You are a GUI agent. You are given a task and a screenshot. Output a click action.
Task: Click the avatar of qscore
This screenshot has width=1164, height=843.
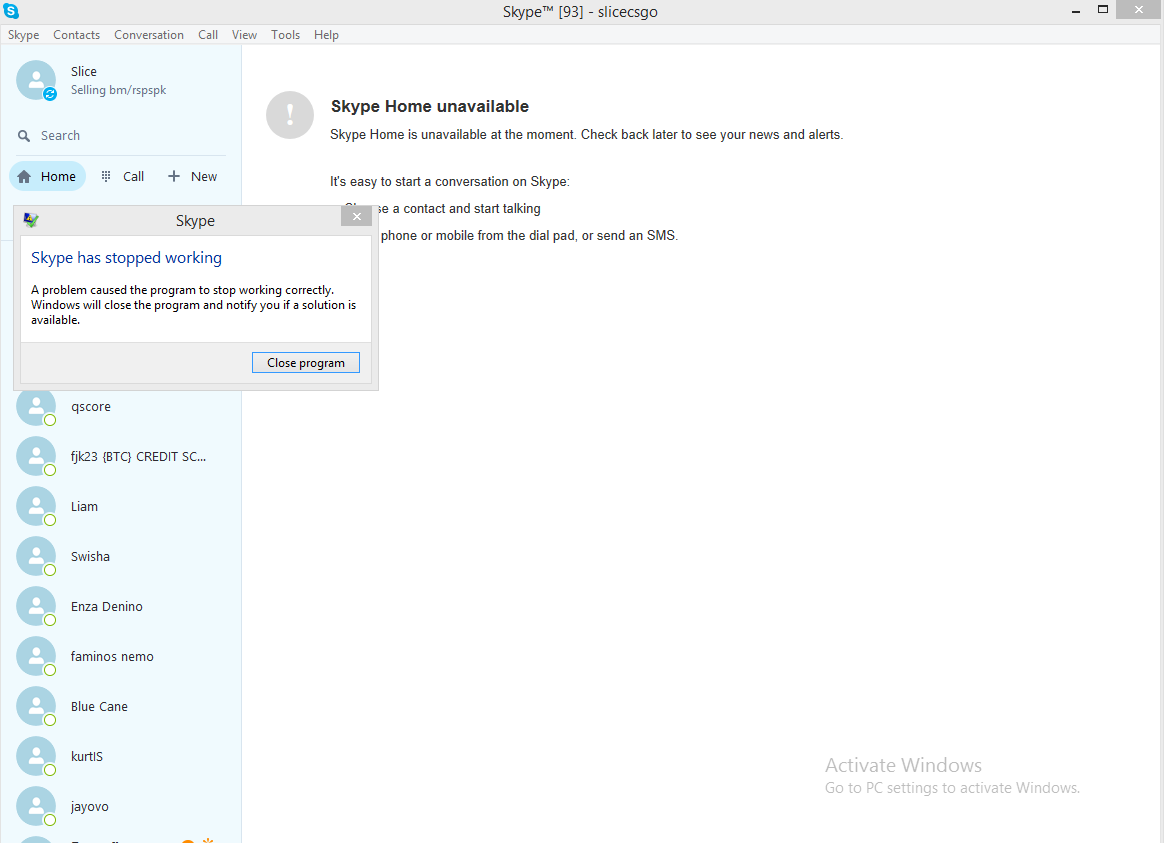coord(36,407)
